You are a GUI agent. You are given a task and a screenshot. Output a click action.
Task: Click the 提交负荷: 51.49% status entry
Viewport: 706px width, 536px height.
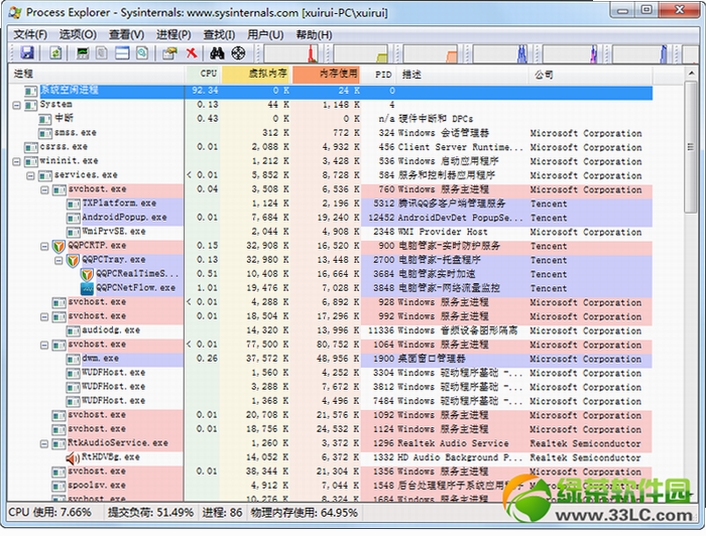(x=150, y=513)
